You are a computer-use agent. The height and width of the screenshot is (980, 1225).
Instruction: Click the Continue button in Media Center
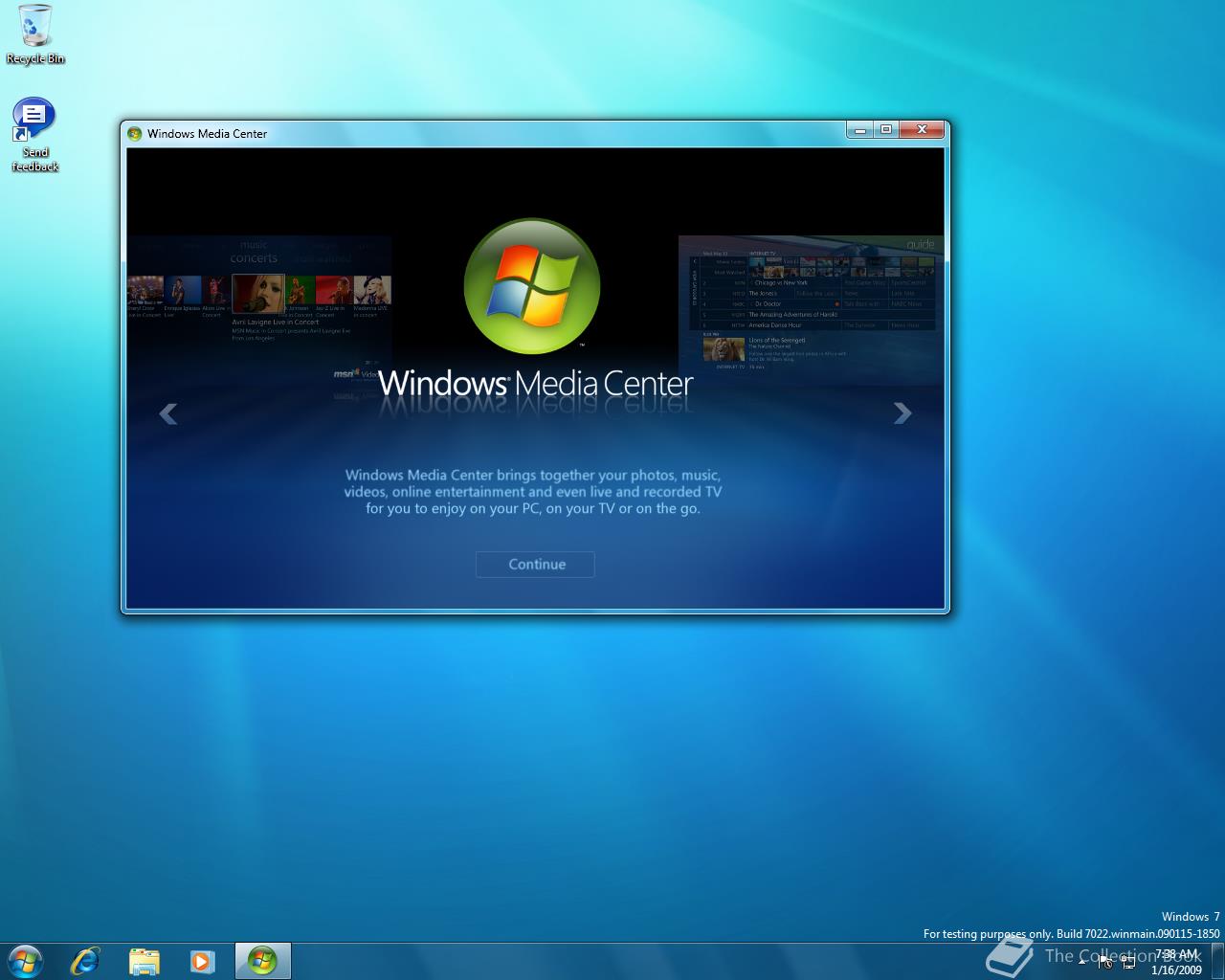[x=535, y=565]
